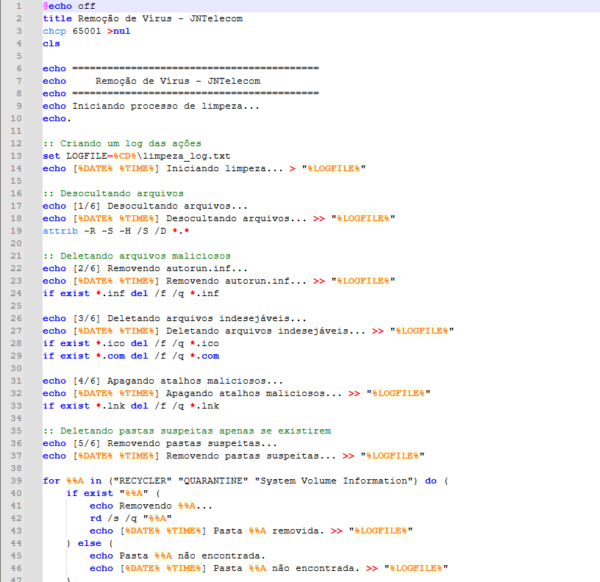Viewport: 600px width, 582px height.
Task: Click comment ':: Desocultando arquivos'
Action: 113,193
